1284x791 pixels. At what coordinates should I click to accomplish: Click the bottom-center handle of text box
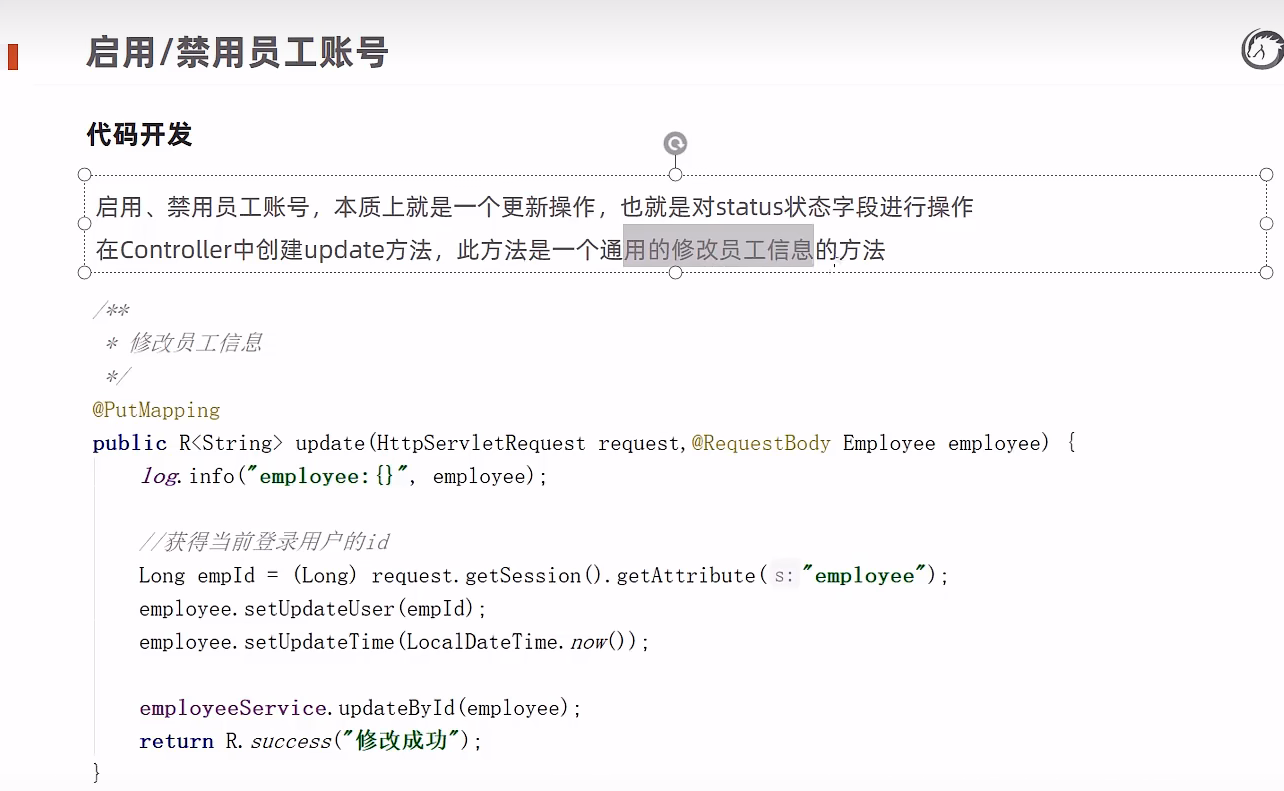(x=675, y=272)
